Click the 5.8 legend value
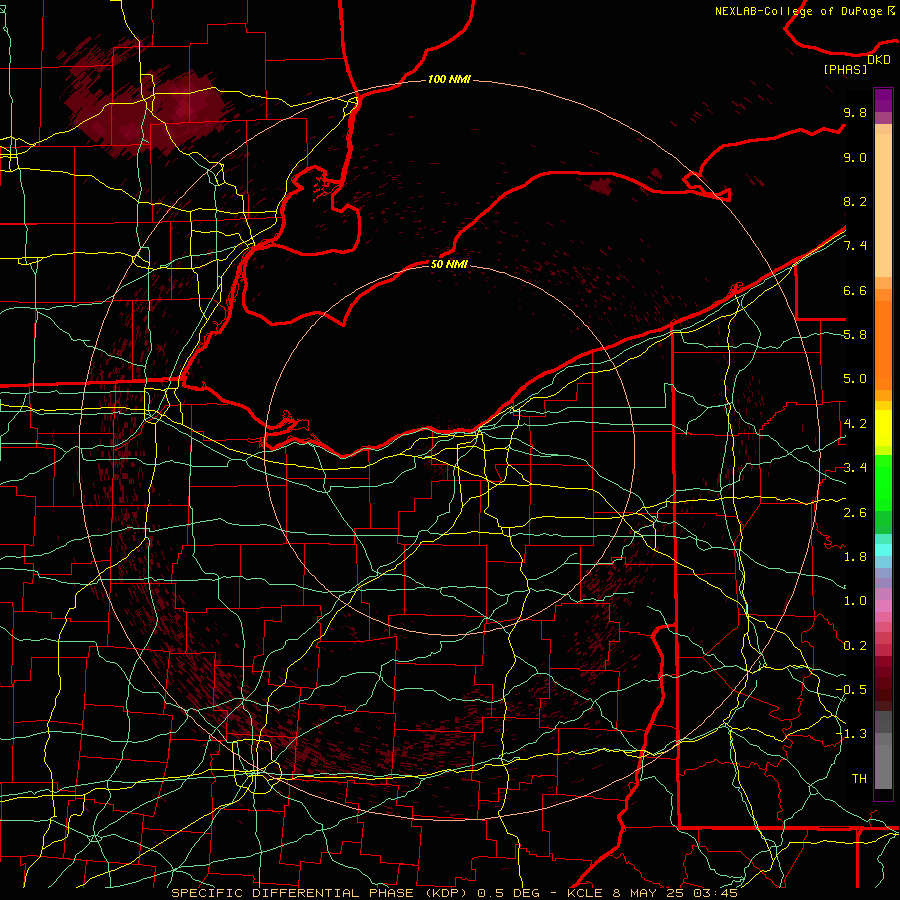The image size is (900, 900). [x=855, y=335]
